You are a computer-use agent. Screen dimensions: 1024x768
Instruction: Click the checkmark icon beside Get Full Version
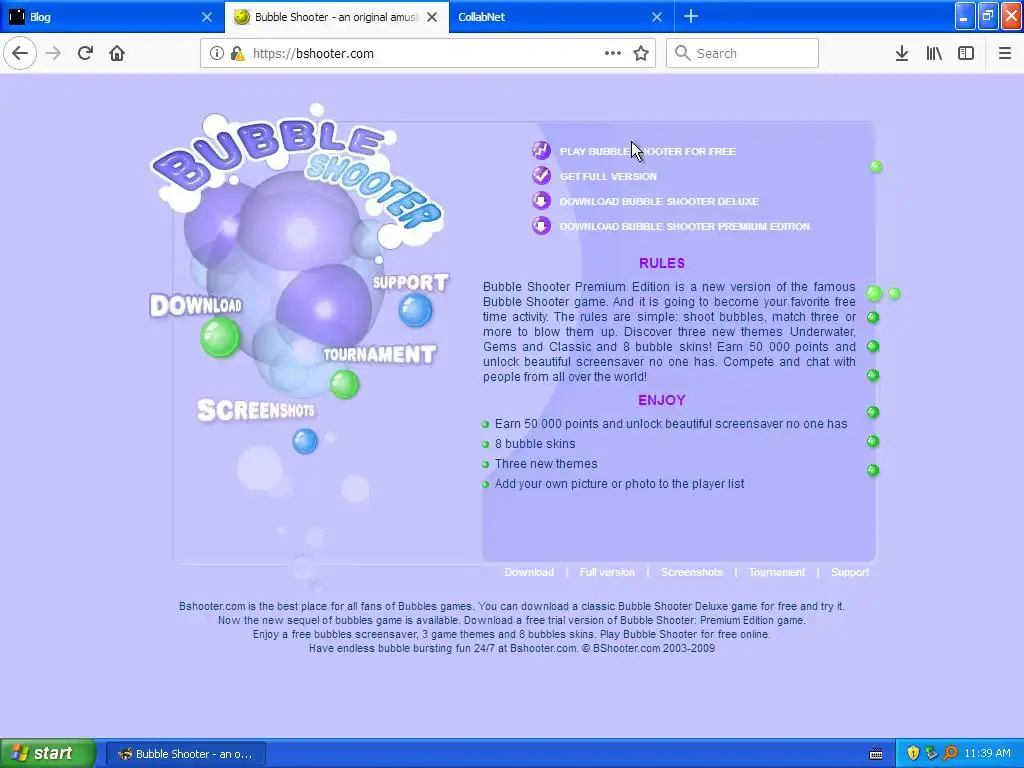point(541,176)
